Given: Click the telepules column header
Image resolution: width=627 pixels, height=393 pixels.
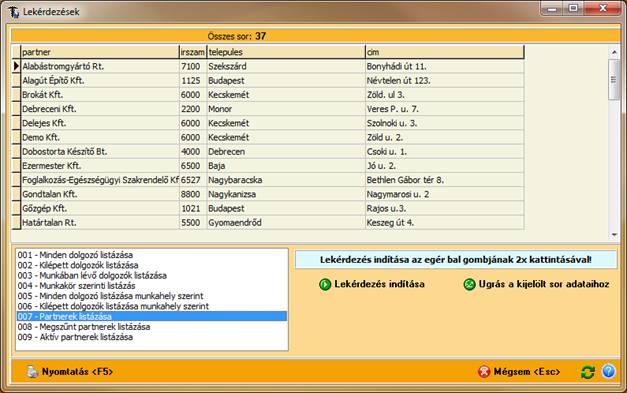Looking at the screenshot, I should 286,52.
